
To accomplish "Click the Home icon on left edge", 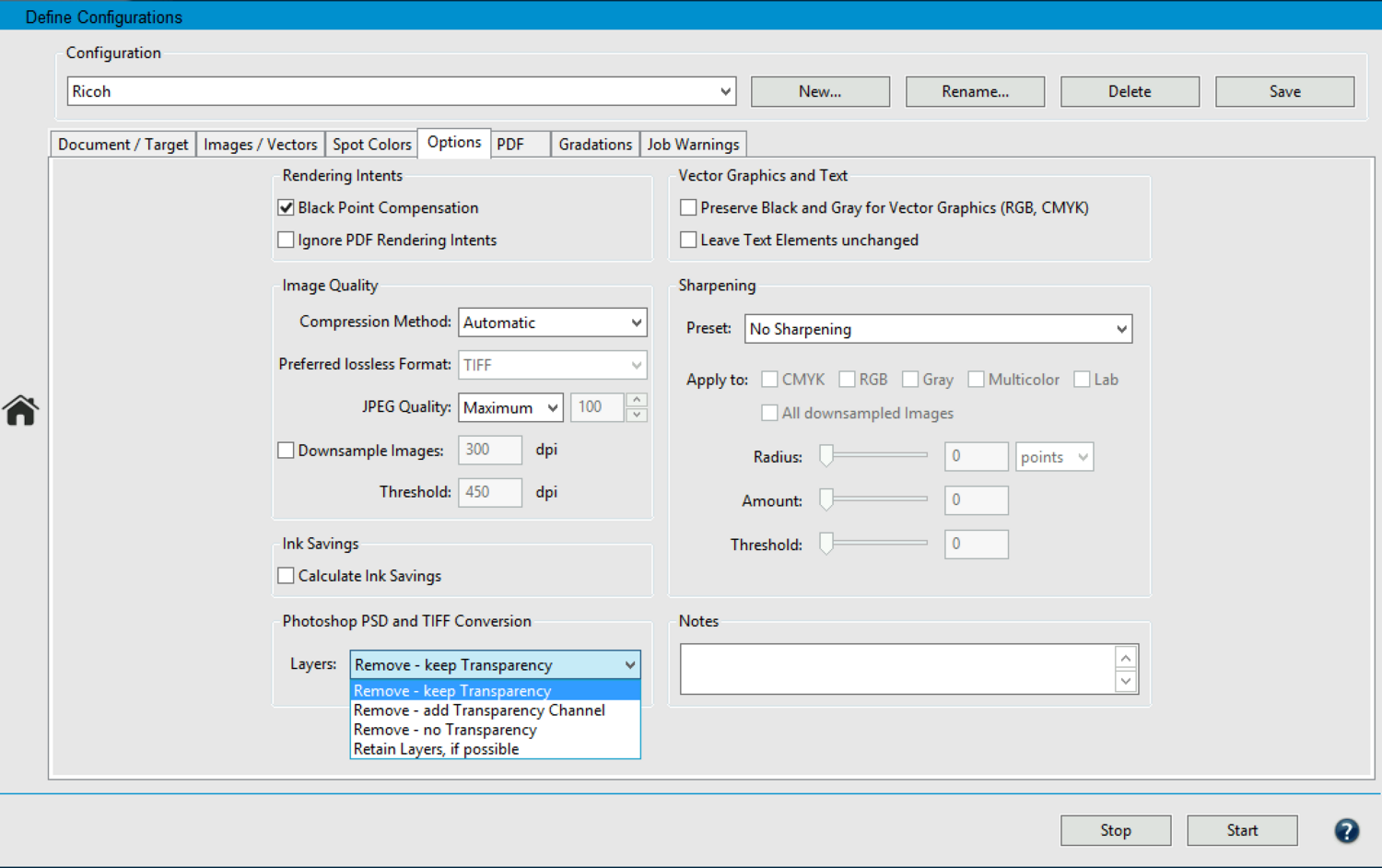I will coord(20,410).
